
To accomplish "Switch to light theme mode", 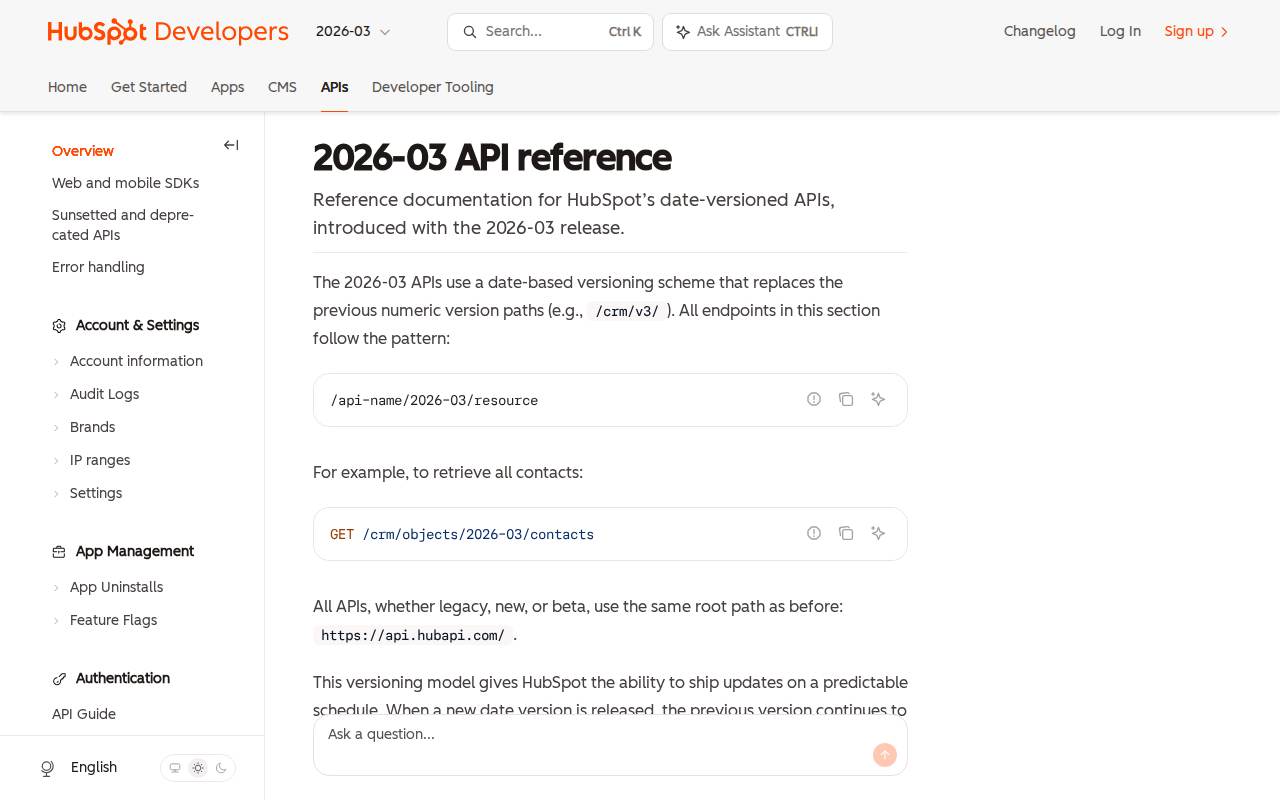I will click(x=198, y=768).
